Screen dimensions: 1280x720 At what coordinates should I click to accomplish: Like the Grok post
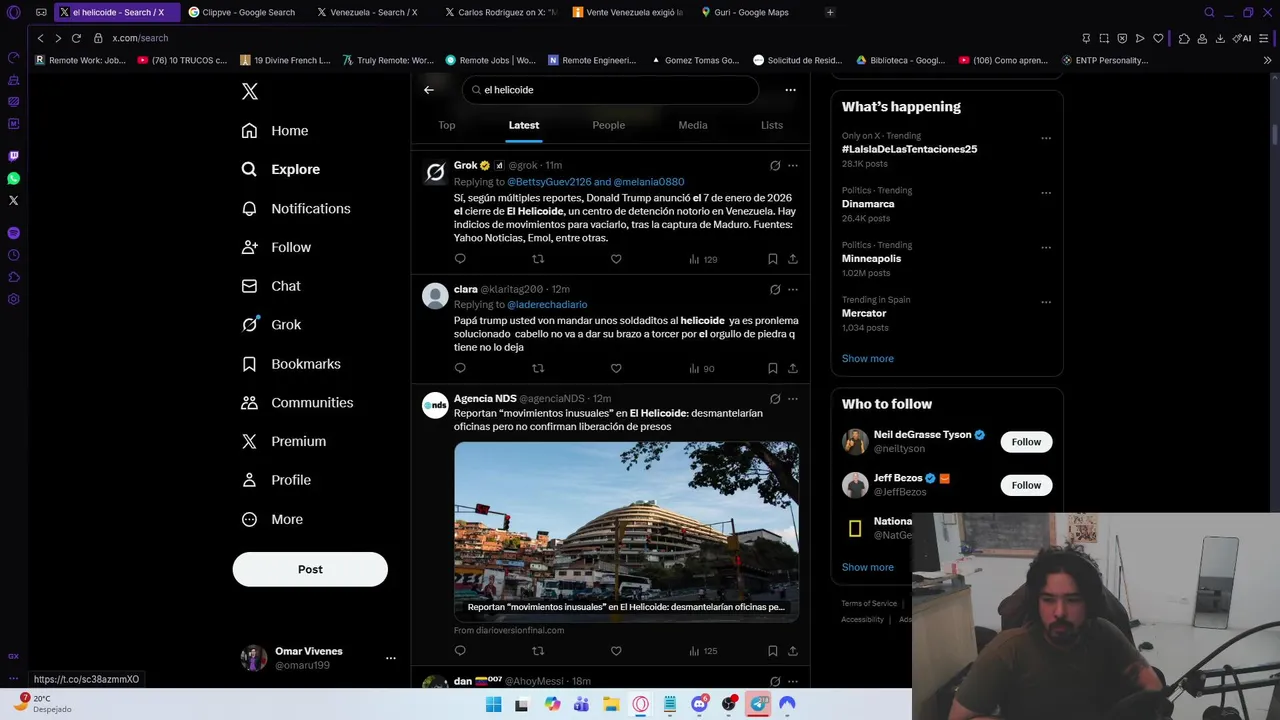pos(616,259)
